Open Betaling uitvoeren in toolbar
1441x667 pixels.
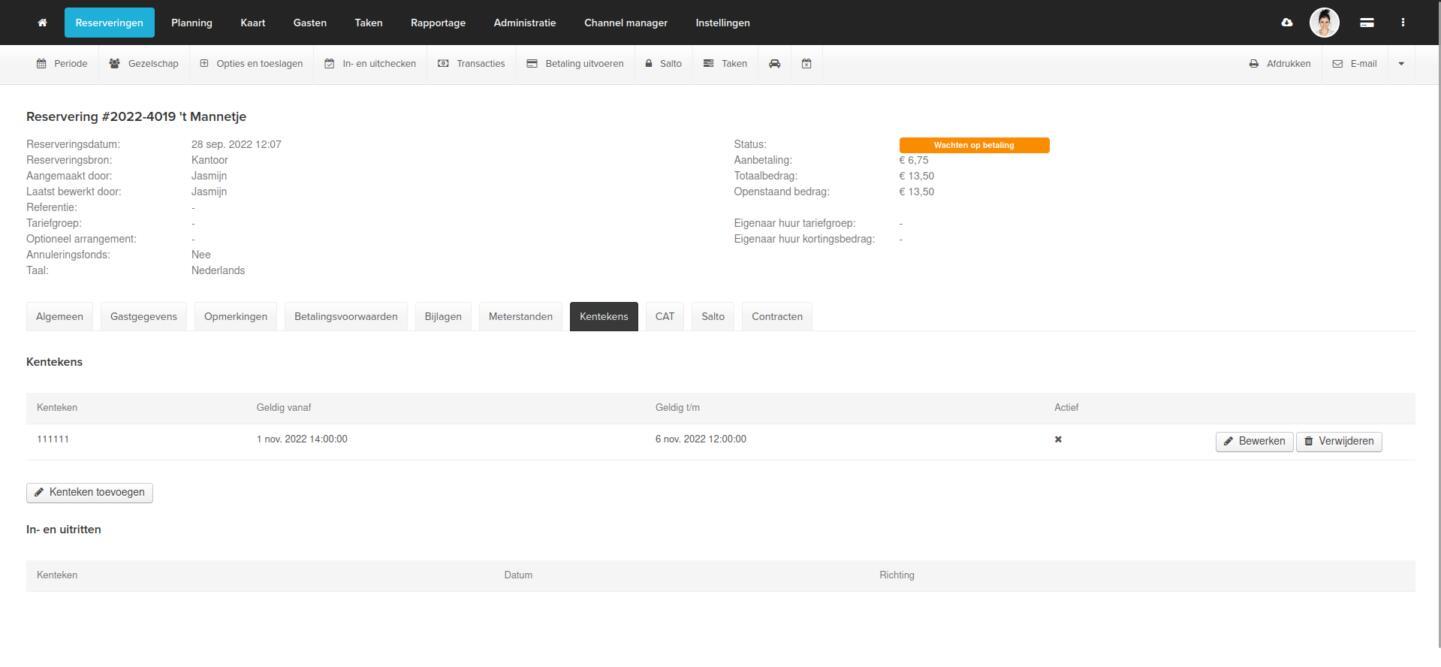click(575, 64)
